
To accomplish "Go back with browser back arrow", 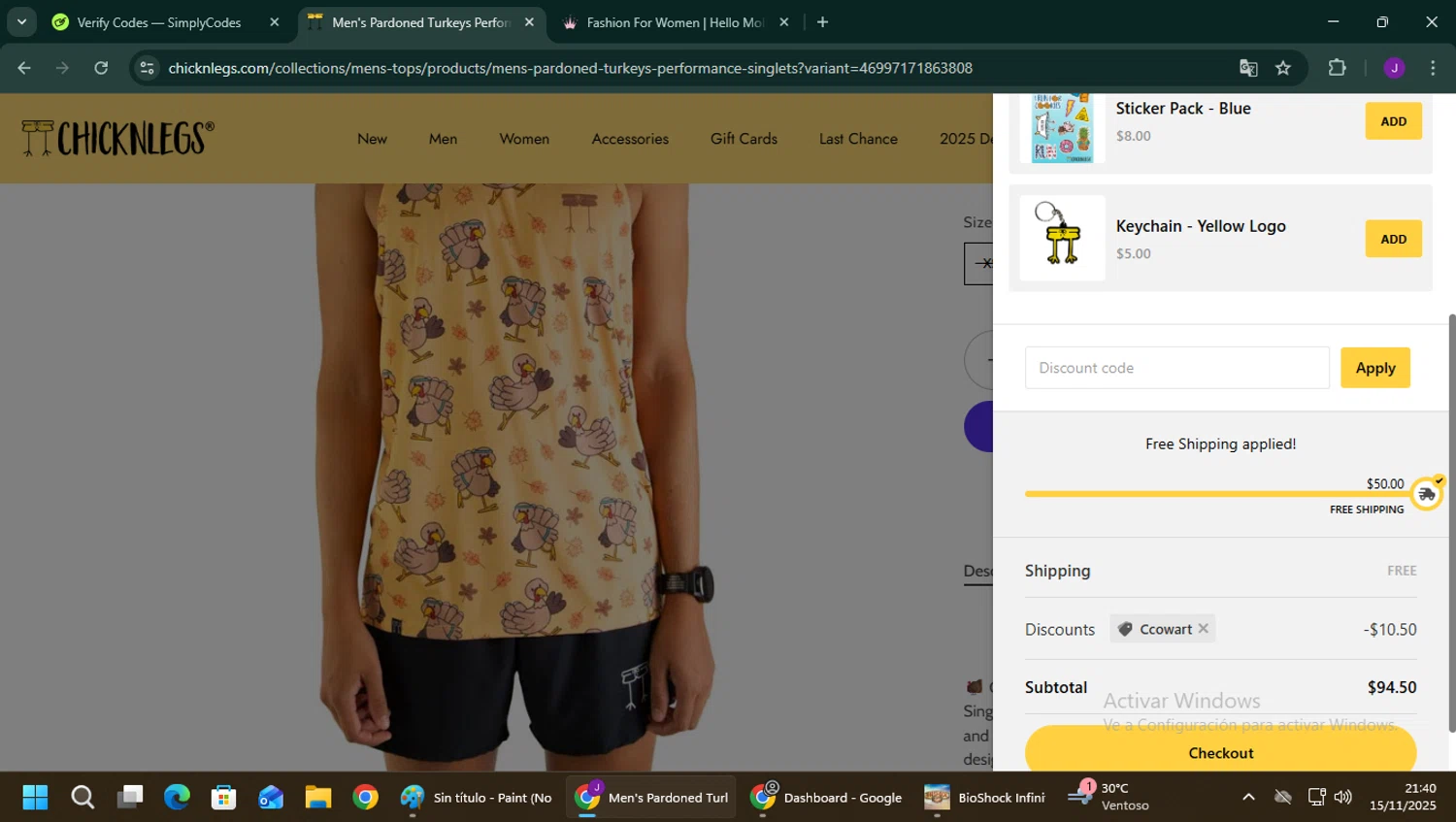I will (24, 68).
